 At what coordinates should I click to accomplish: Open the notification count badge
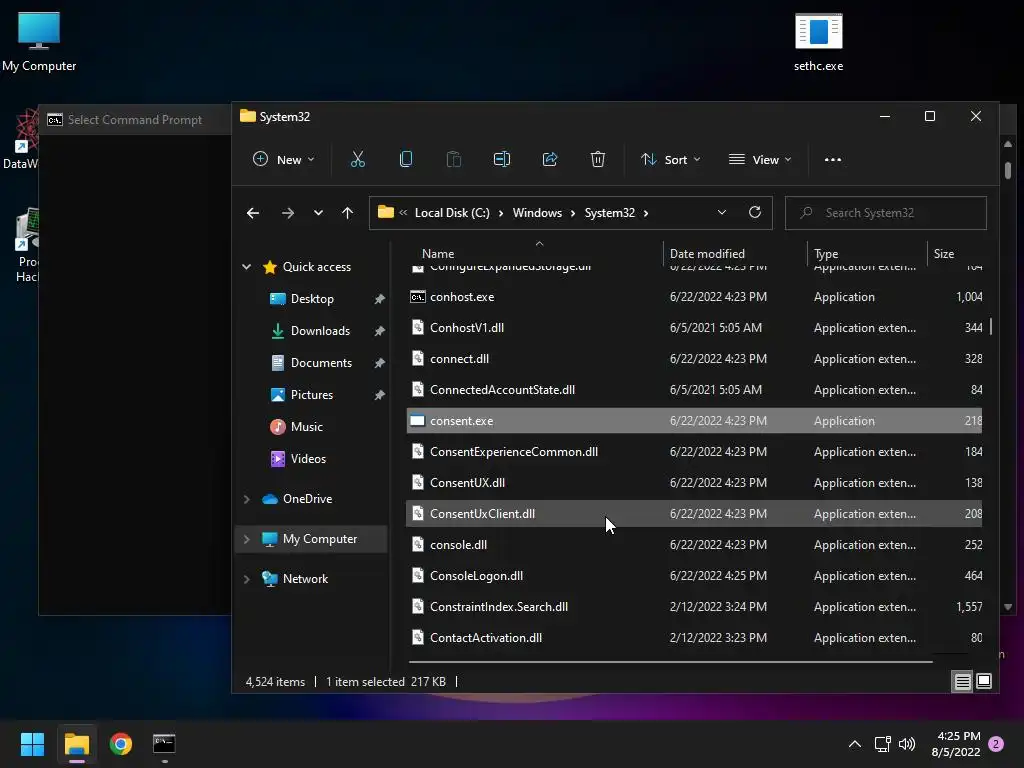tap(996, 744)
